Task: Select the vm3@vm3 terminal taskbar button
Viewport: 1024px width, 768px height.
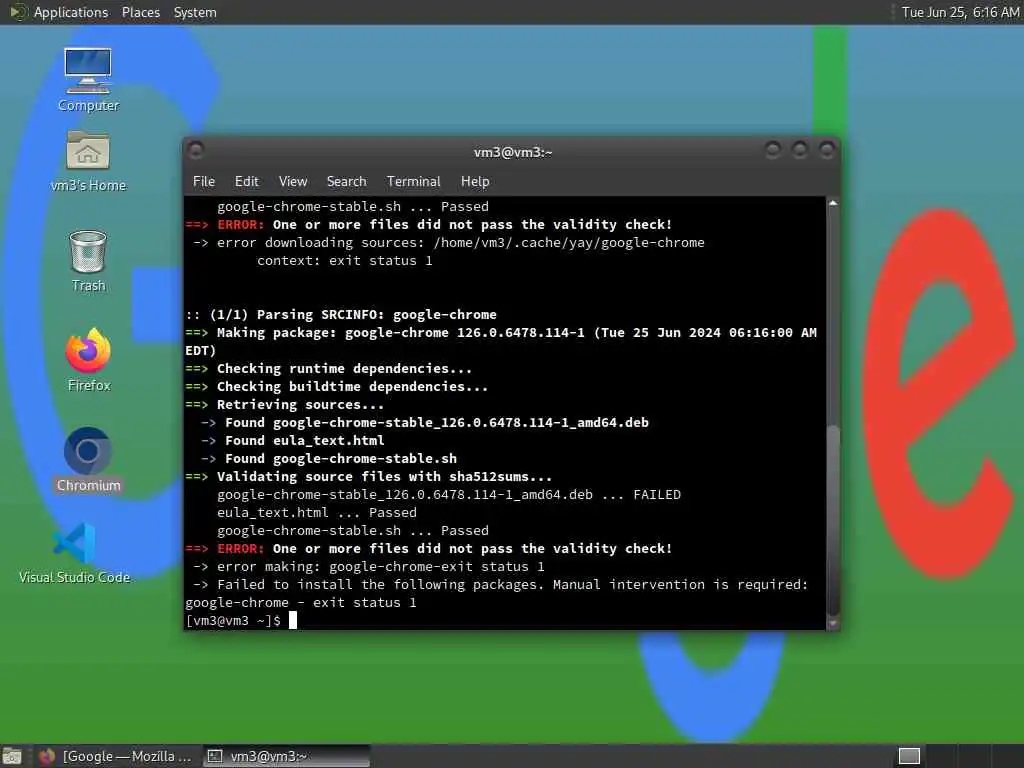Action: click(x=286, y=756)
